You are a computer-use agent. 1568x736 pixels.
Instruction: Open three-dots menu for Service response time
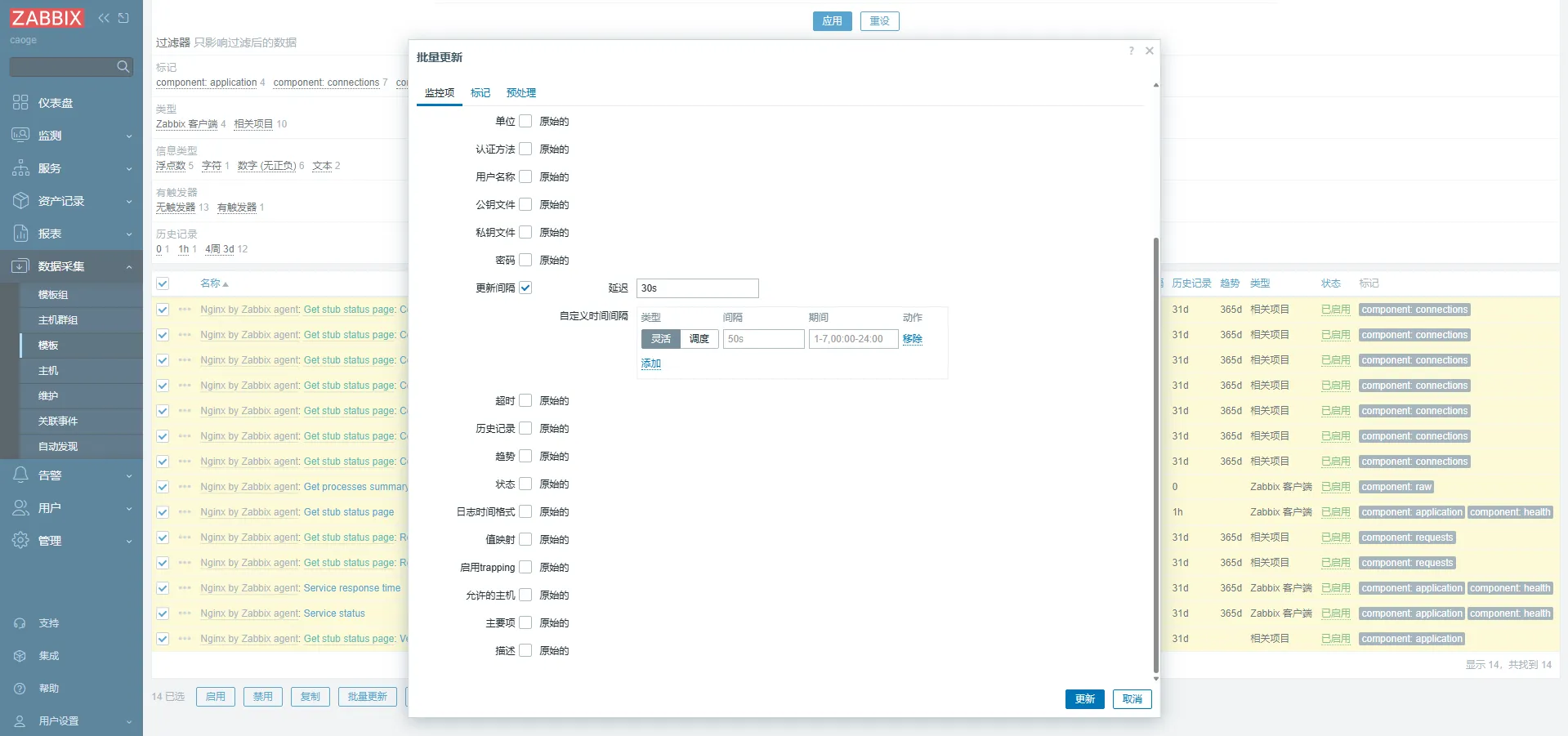pos(185,588)
